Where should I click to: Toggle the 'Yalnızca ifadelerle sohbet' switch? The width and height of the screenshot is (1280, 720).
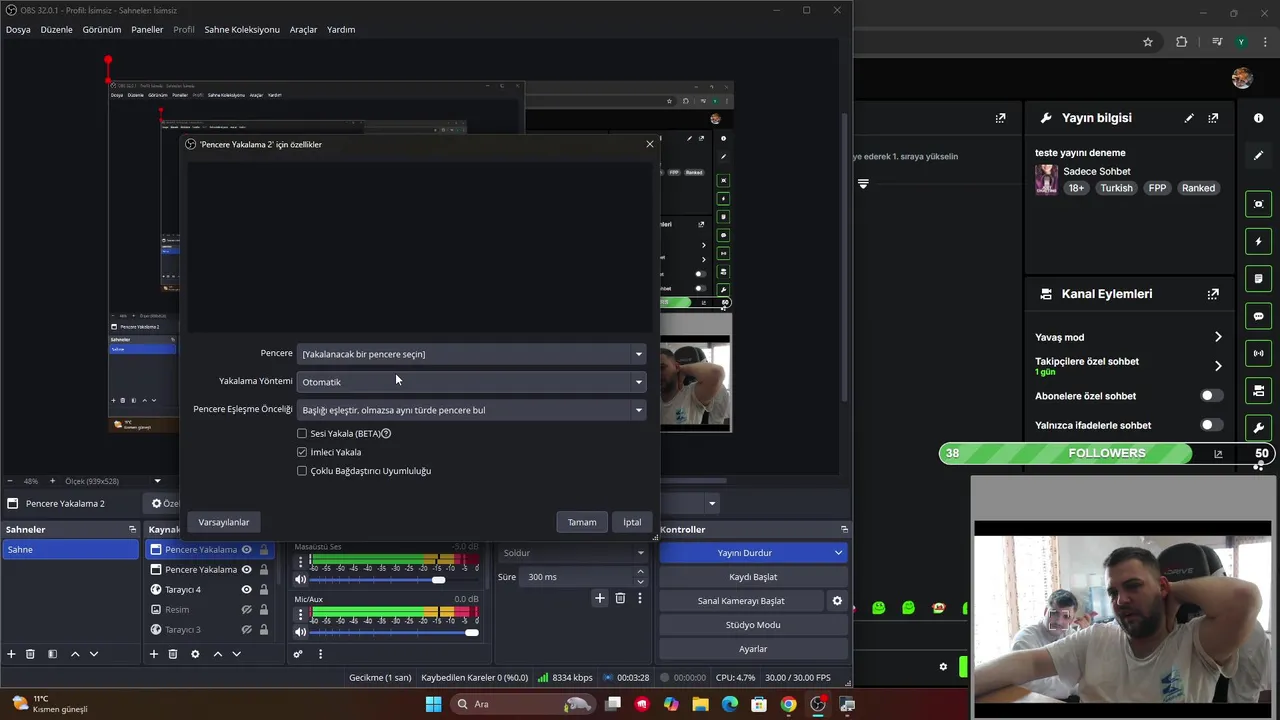tap(1211, 425)
